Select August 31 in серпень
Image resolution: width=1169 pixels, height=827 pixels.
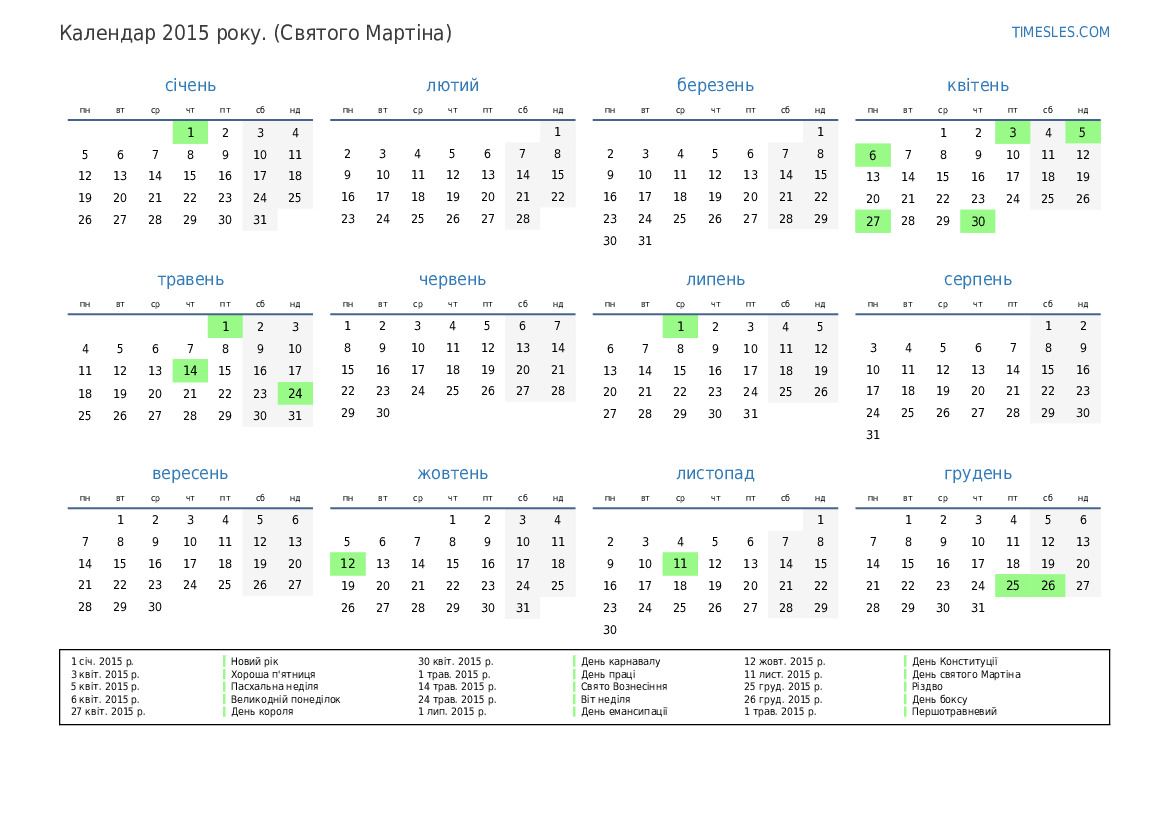[x=873, y=435]
